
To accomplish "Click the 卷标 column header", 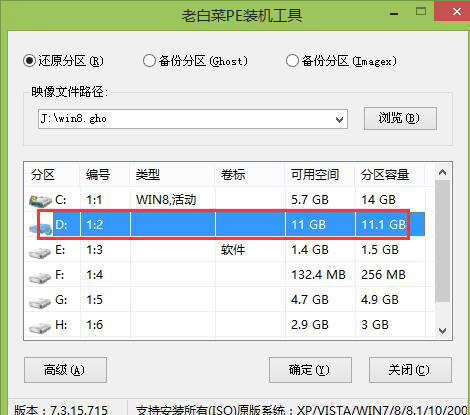I will coord(250,175).
